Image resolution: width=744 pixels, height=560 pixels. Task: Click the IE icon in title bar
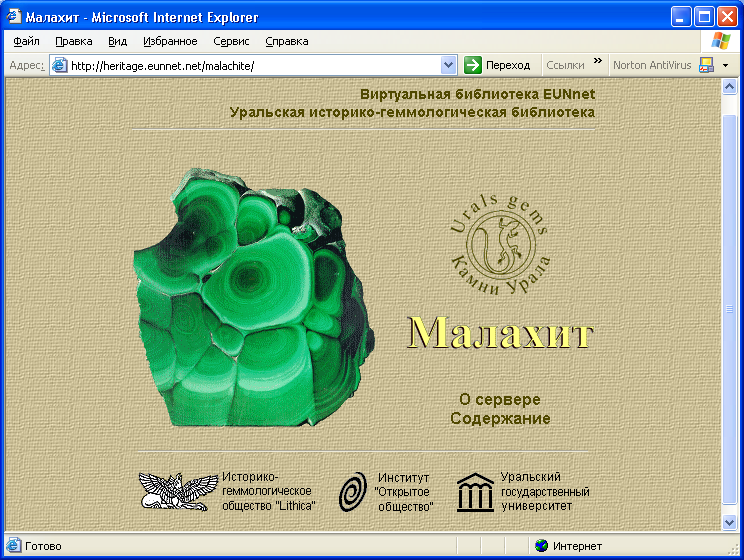tap(13, 17)
